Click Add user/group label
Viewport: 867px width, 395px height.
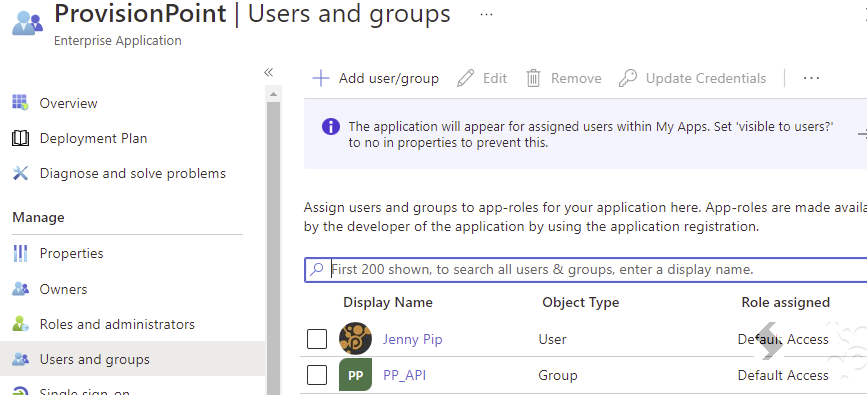point(389,79)
